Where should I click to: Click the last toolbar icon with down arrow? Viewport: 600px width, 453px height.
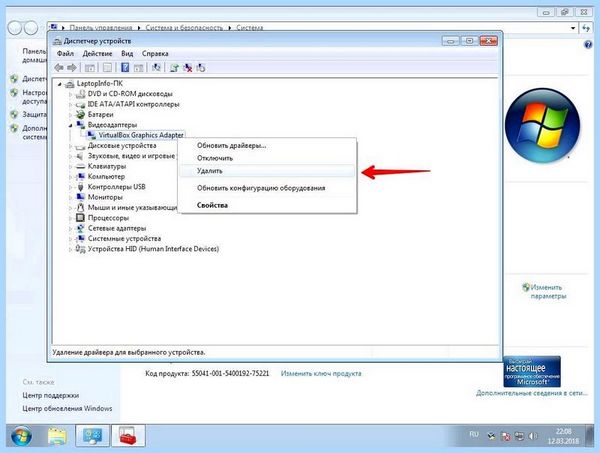[x=201, y=68]
